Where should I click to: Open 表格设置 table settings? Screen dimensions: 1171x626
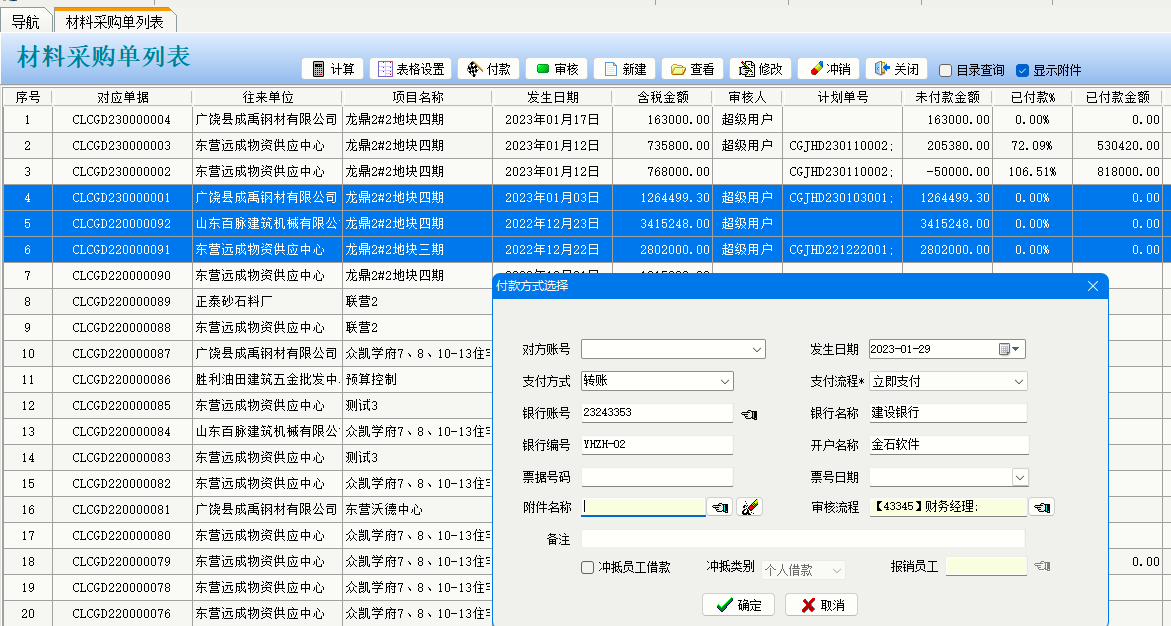410,69
